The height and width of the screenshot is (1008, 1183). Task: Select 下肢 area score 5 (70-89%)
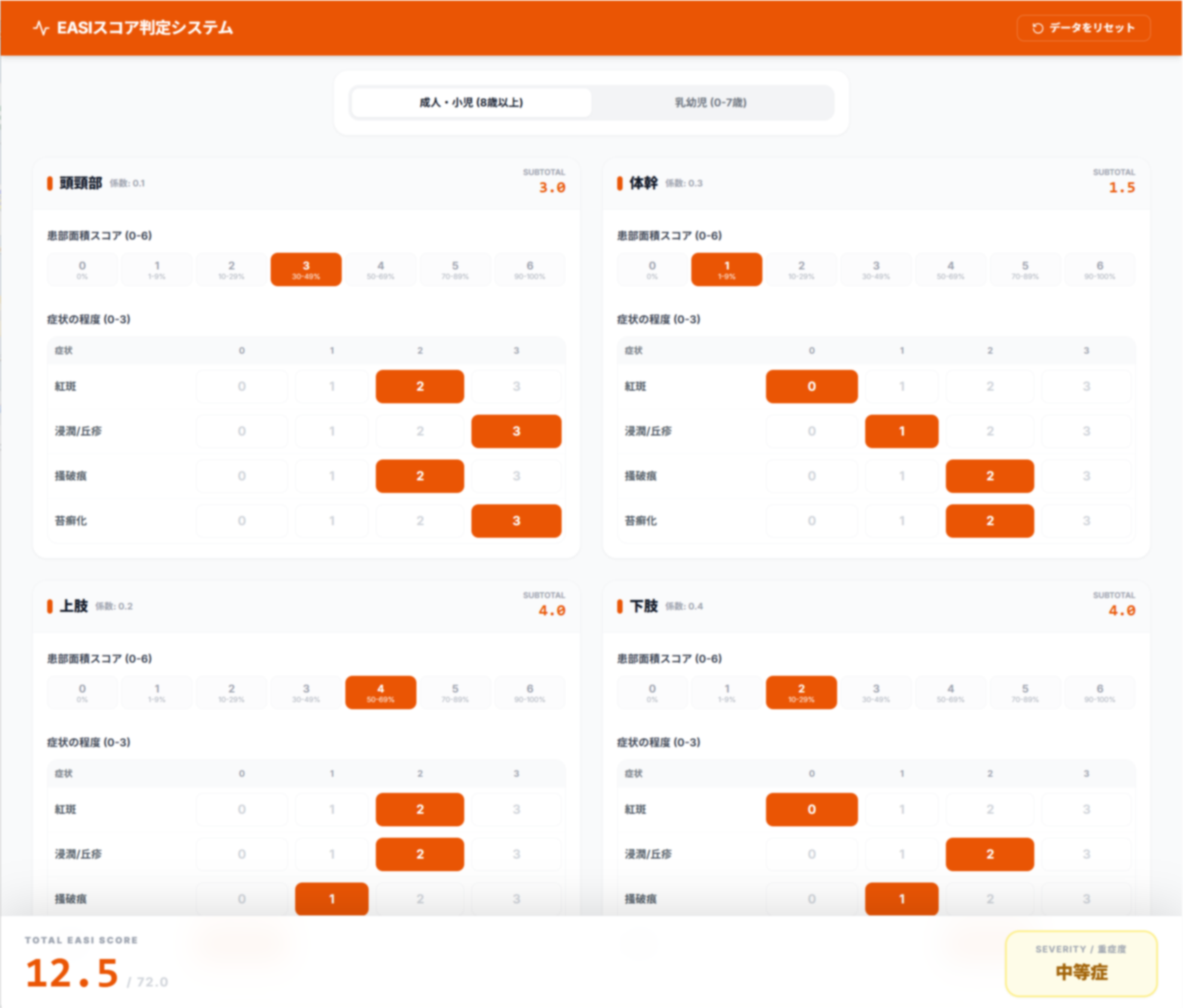[1025, 693]
